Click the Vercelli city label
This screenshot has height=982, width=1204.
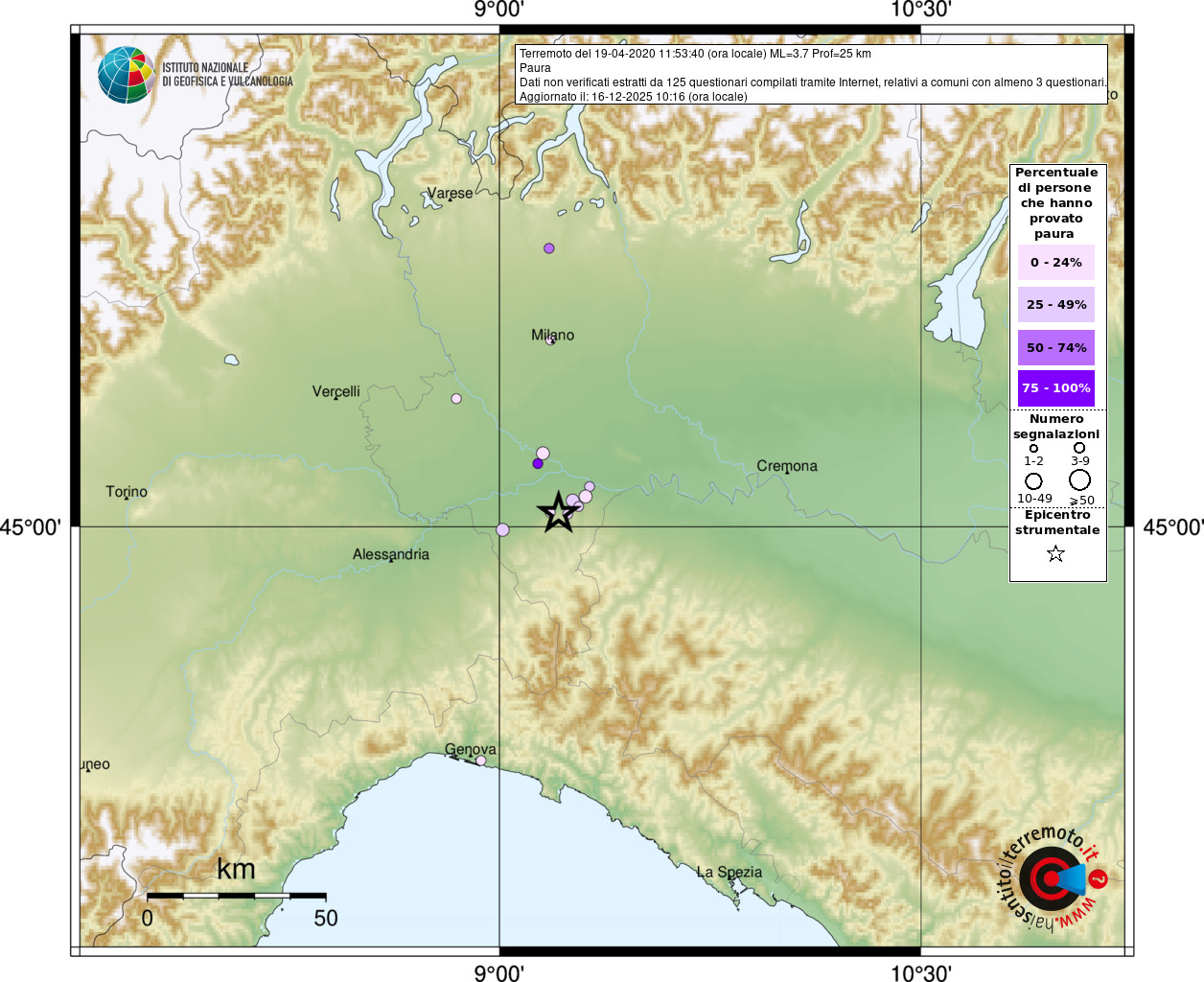click(x=336, y=391)
